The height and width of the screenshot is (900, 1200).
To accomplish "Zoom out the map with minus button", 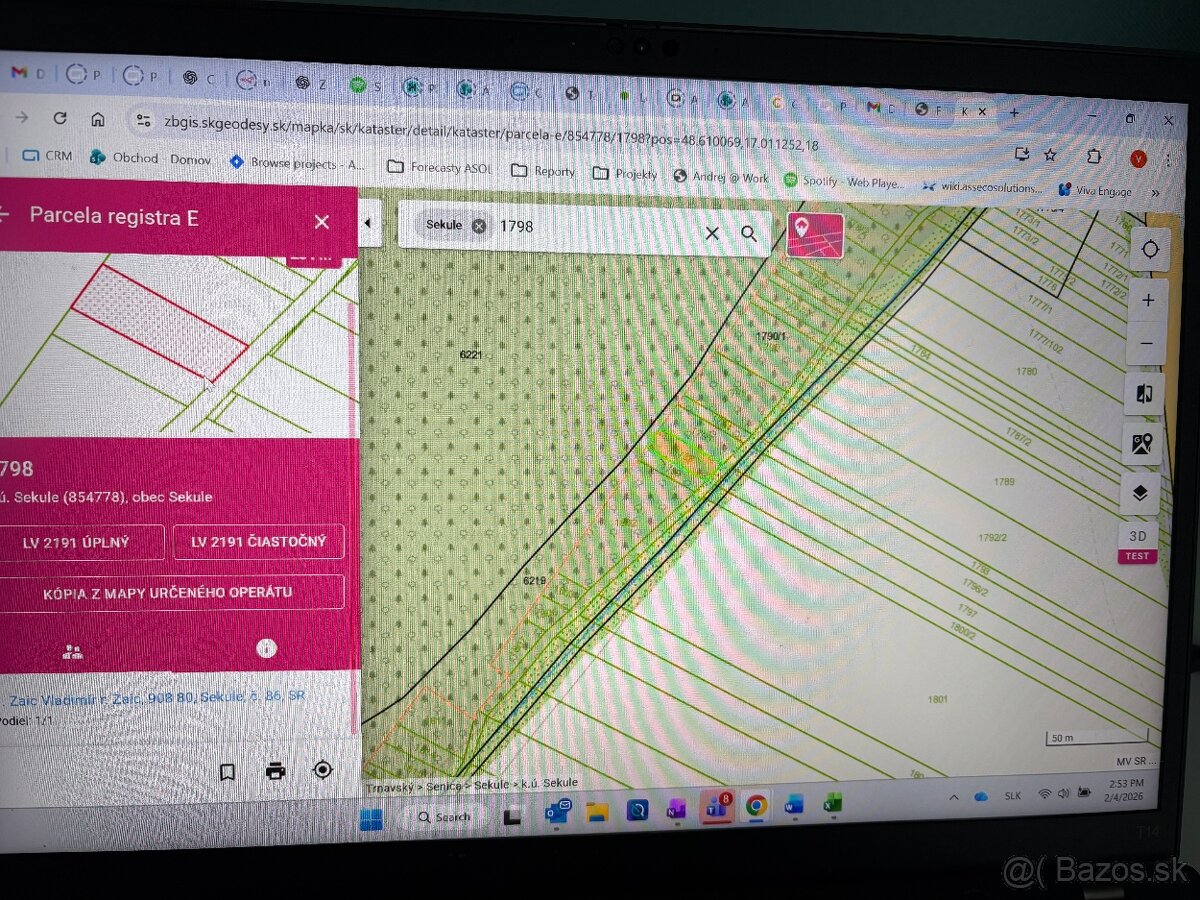I will (x=1147, y=344).
